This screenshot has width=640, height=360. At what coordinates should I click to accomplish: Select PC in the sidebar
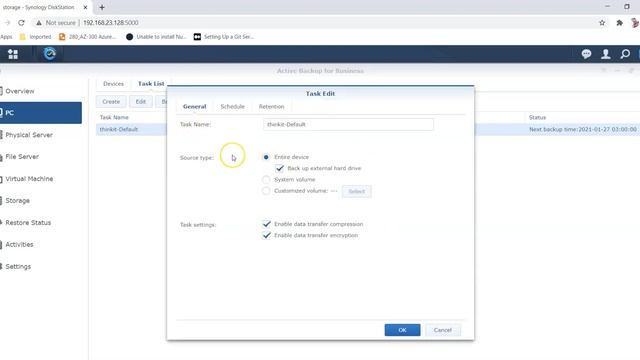(41, 113)
